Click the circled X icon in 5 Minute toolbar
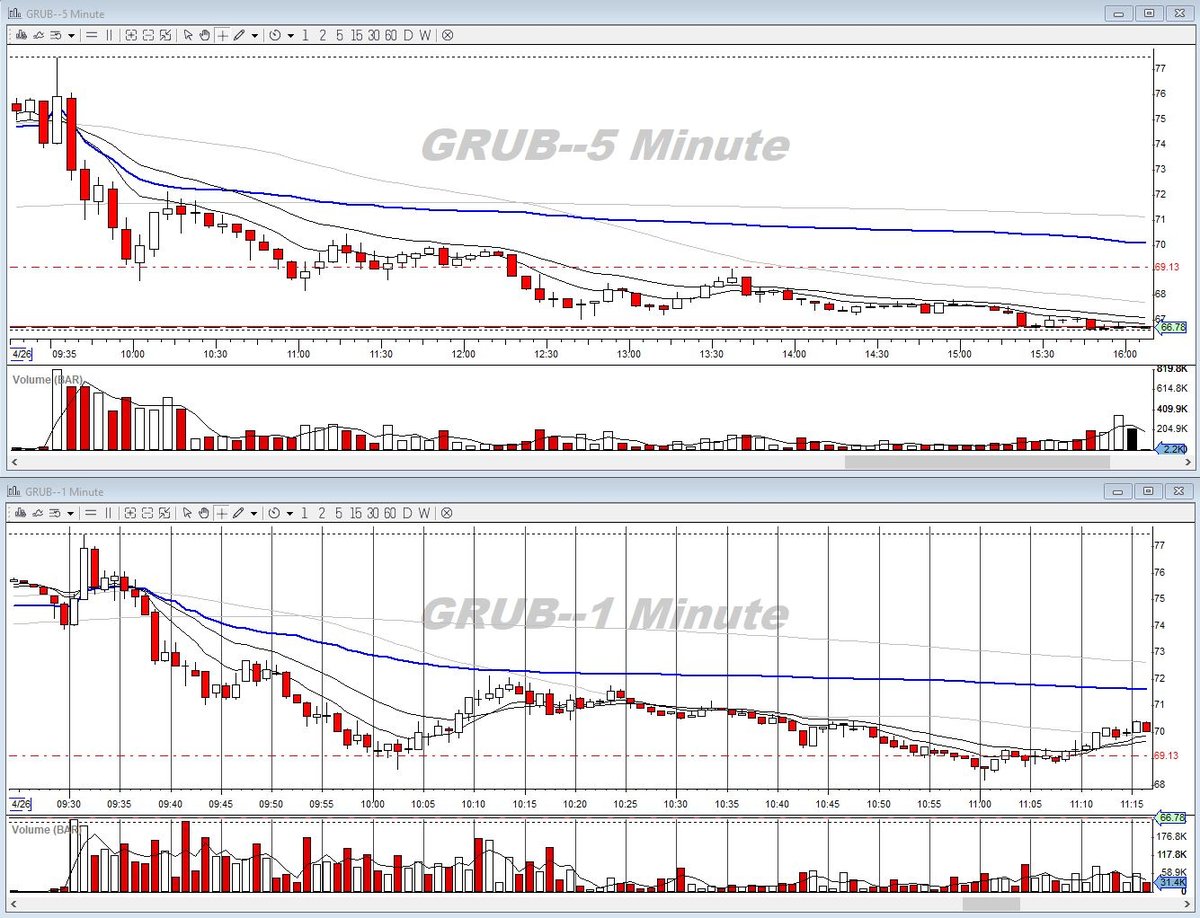The width and height of the screenshot is (1200, 918). [447, 35]
